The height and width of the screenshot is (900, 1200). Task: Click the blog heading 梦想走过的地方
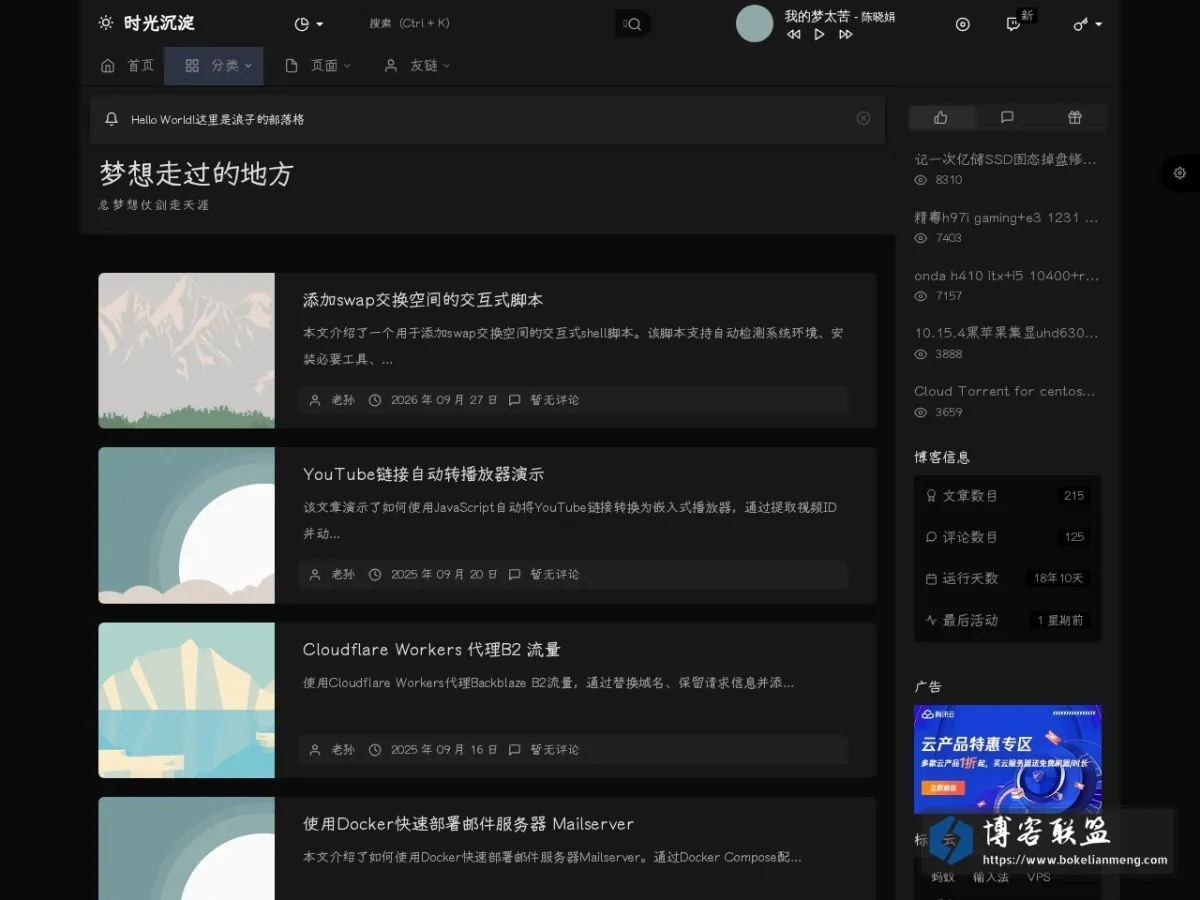click(x=196, y=174)
